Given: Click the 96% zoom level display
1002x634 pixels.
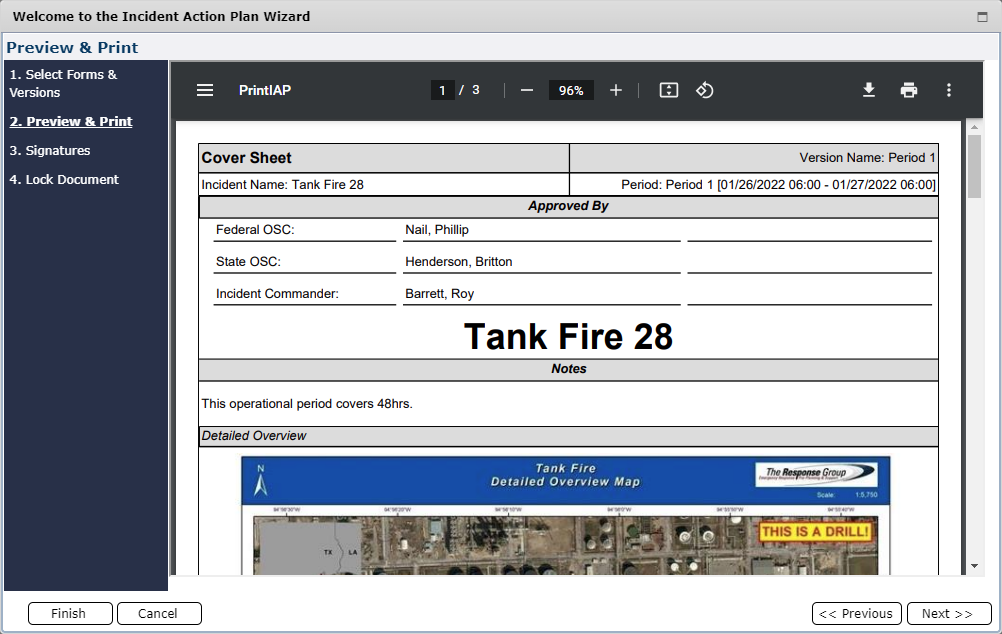Looking at the screenshot, I should pyautogui.click(x=571, y=90).
